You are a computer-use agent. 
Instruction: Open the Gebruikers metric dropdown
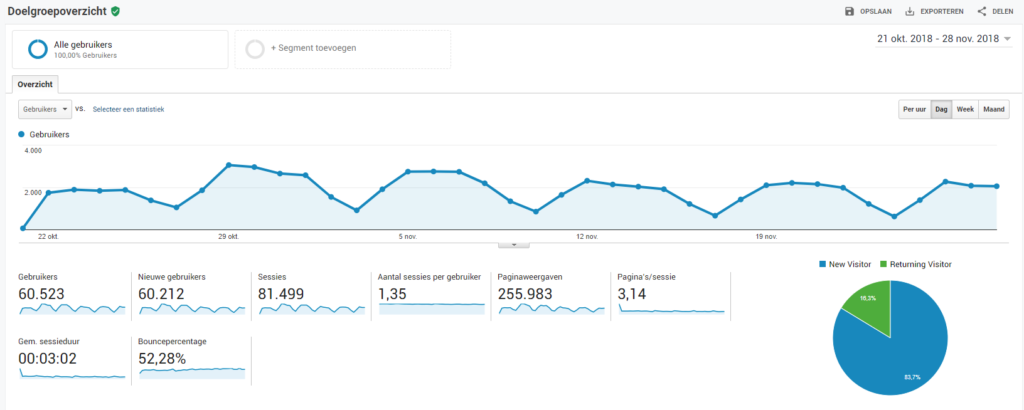pyautogui.click(x=45, y=109)
